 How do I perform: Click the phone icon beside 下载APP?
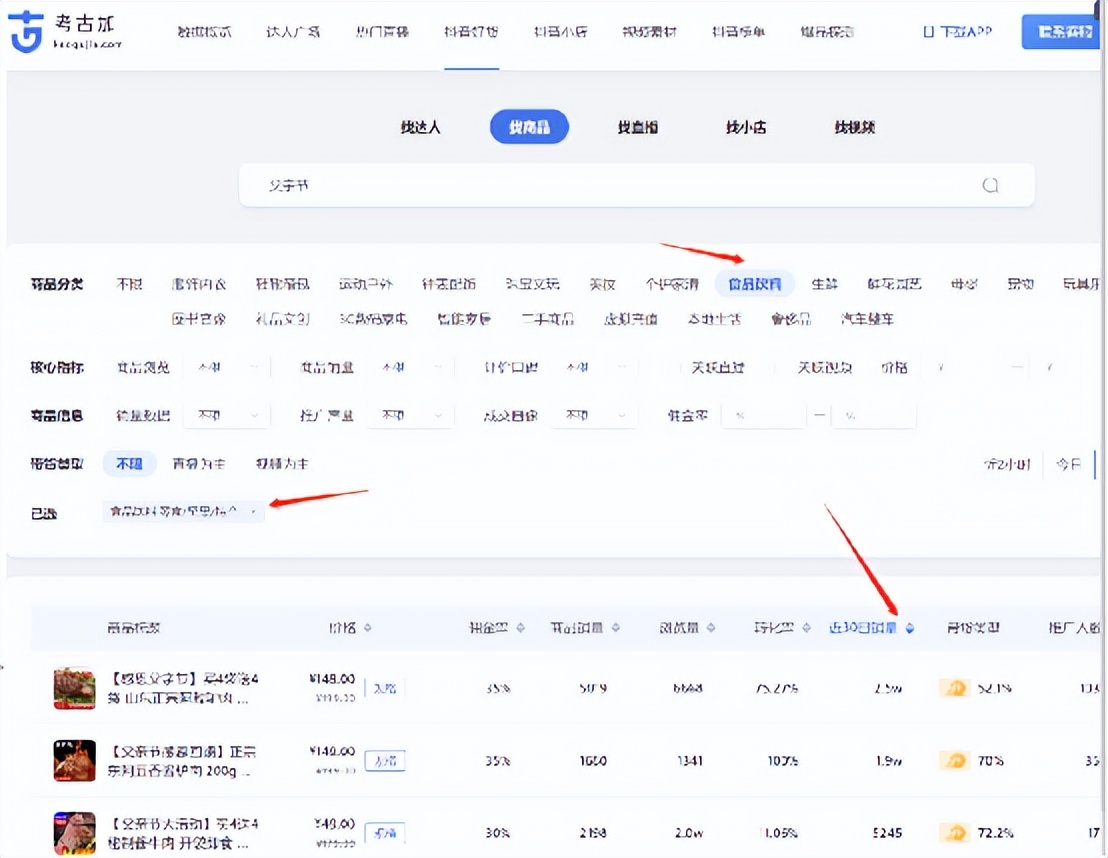point(929,32)
